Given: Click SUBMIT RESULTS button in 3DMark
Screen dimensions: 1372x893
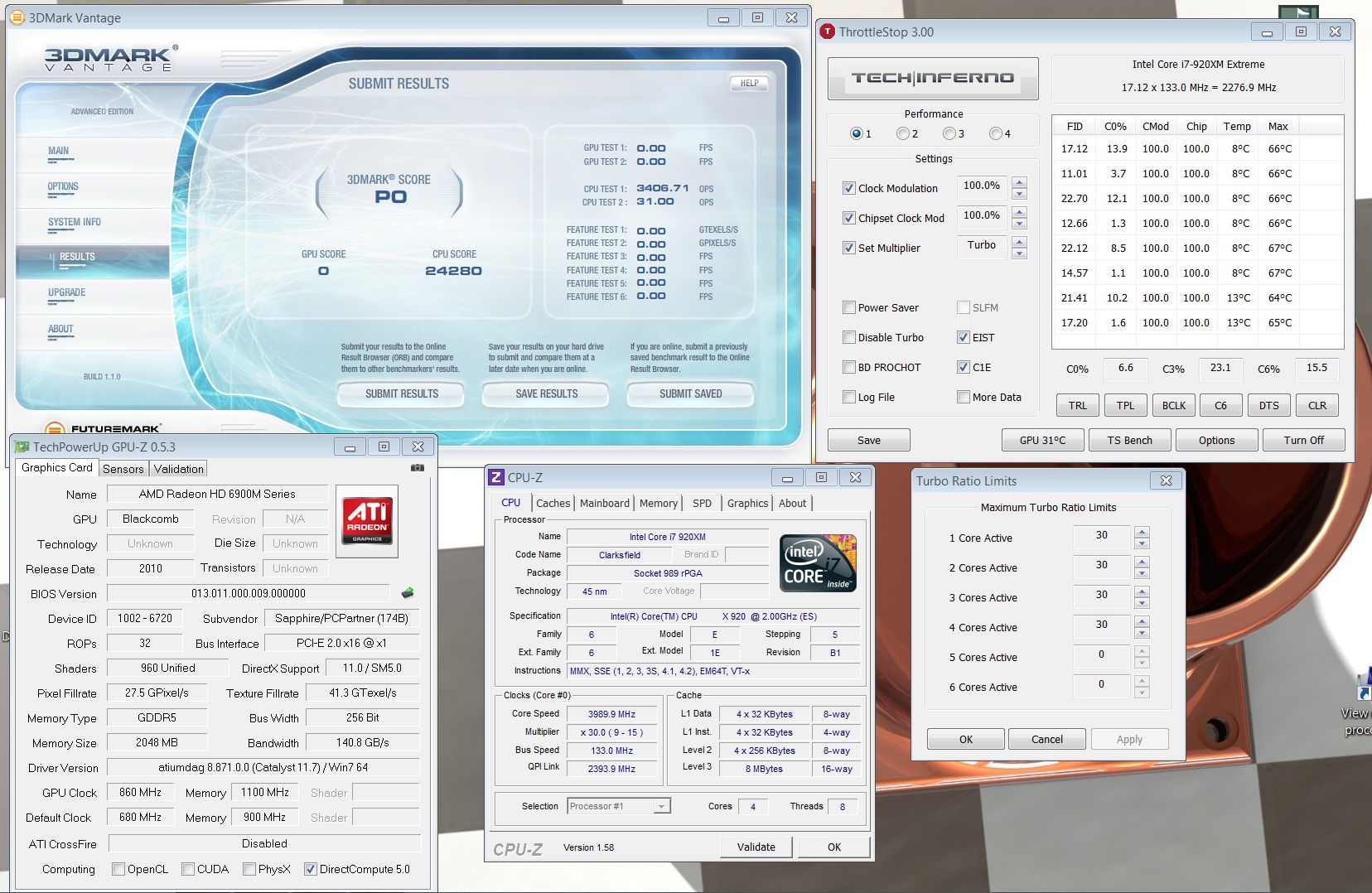Looking at the screenshot, I should 402,393.
